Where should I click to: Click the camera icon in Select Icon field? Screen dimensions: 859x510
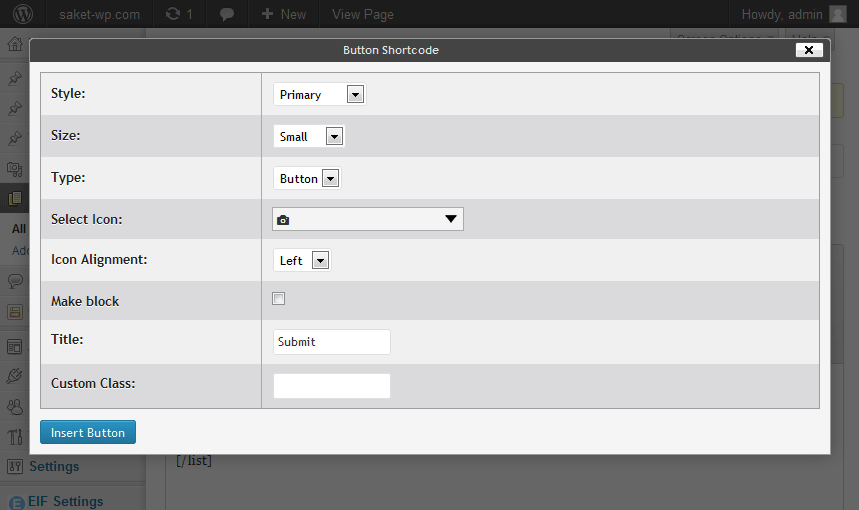(283, 220)
